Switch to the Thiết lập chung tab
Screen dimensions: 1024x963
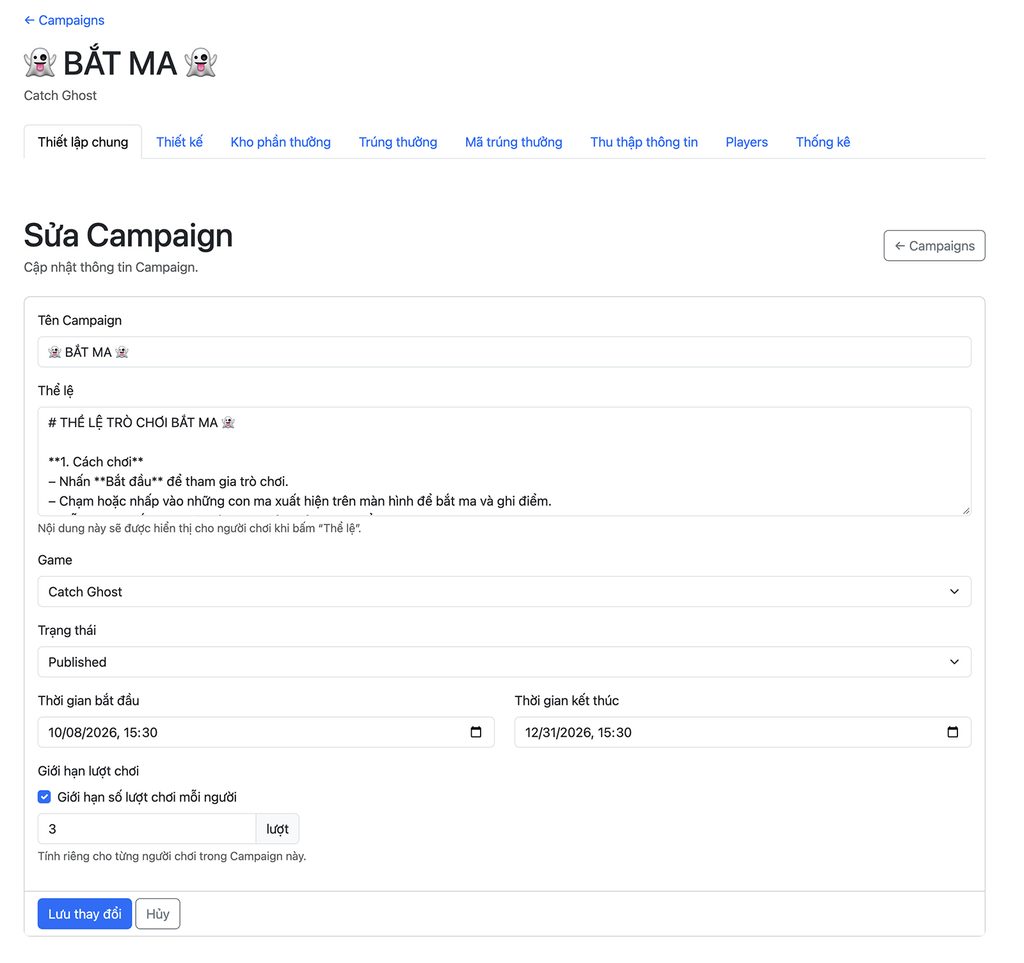[83, 142]
